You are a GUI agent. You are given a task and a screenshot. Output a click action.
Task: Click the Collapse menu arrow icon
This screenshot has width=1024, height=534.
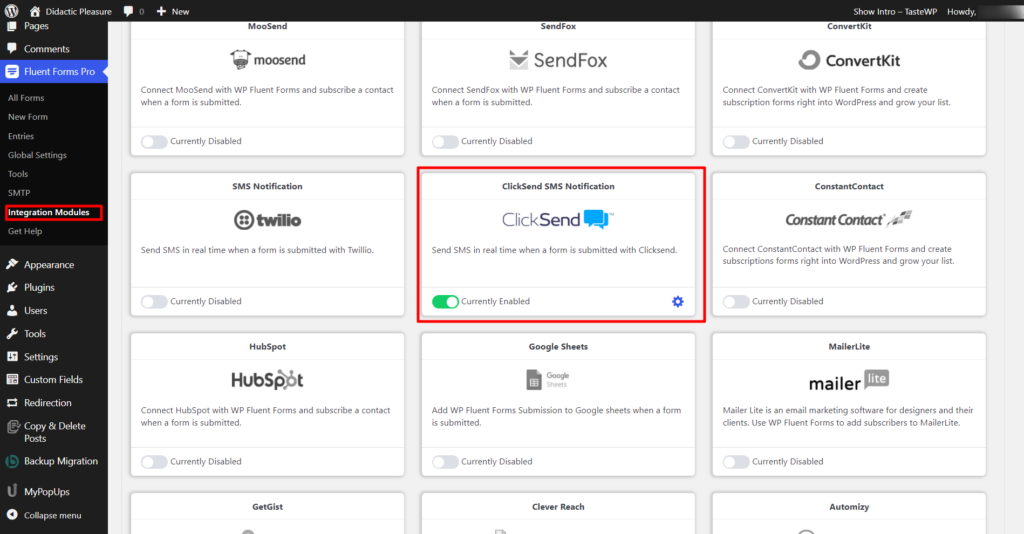(12, 515)
